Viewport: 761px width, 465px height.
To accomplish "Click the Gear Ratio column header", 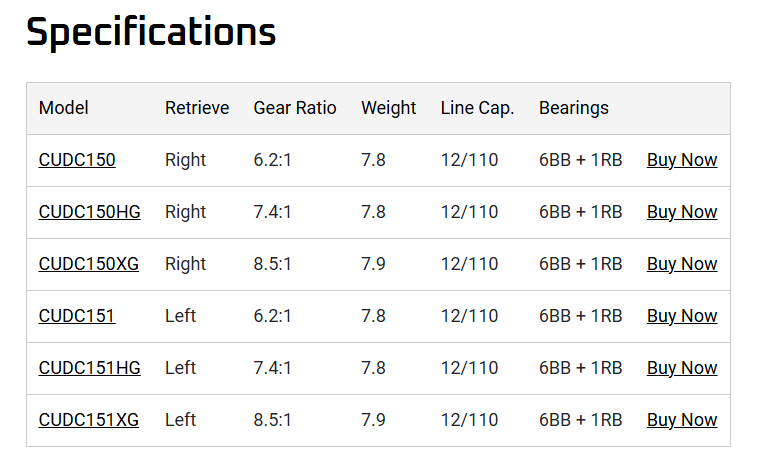I will [x=295, y=108].
